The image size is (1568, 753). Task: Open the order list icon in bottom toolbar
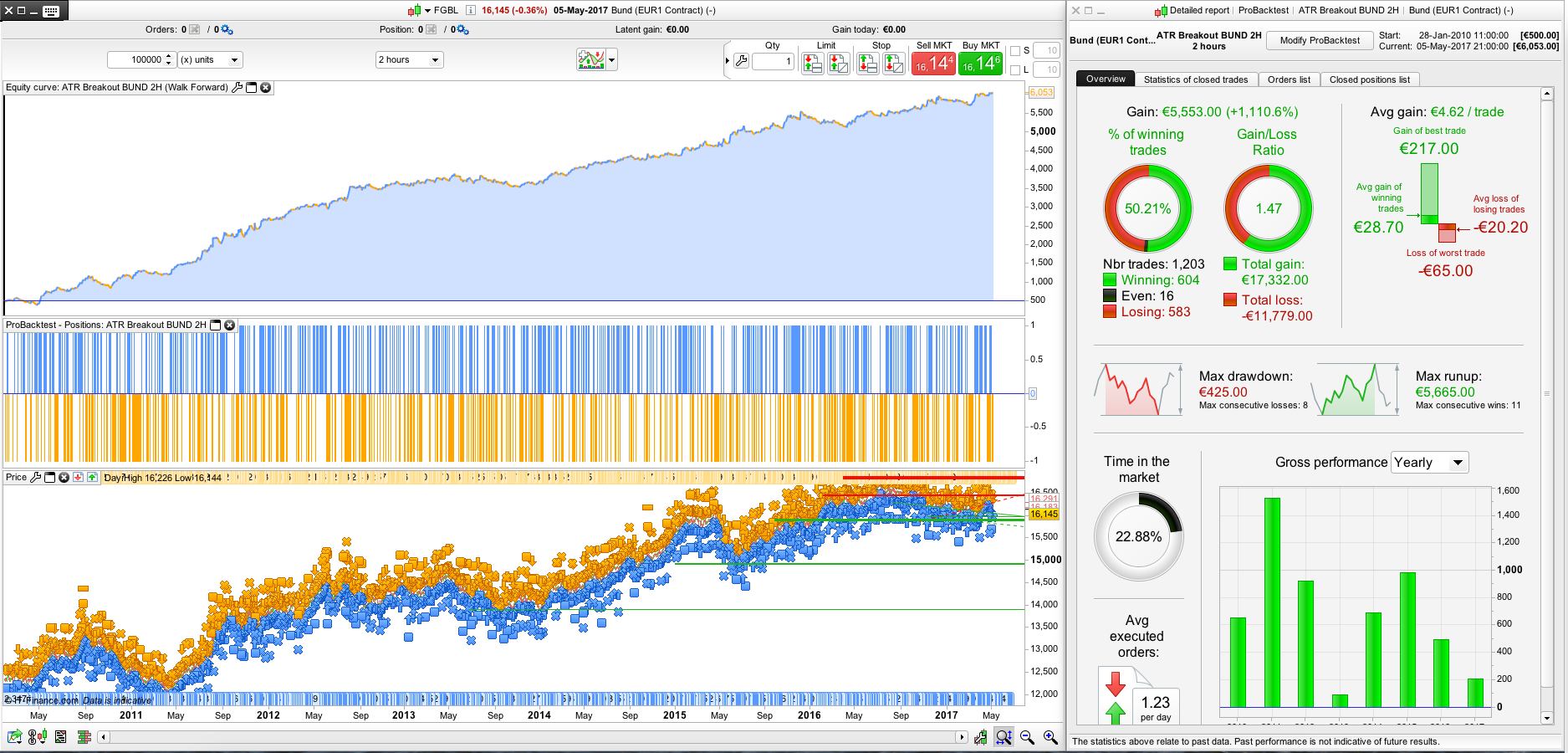tap(60, 737)
